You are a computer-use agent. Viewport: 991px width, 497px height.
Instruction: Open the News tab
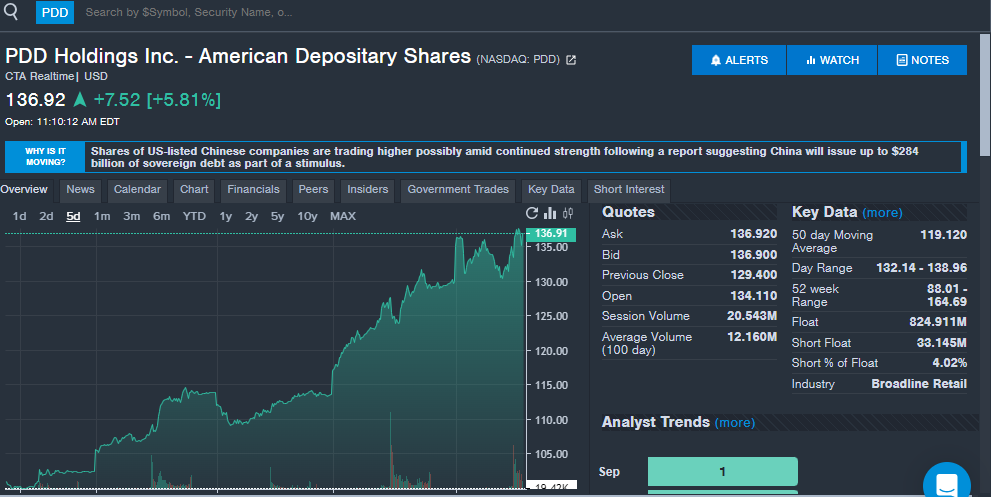tap(80, 190)
